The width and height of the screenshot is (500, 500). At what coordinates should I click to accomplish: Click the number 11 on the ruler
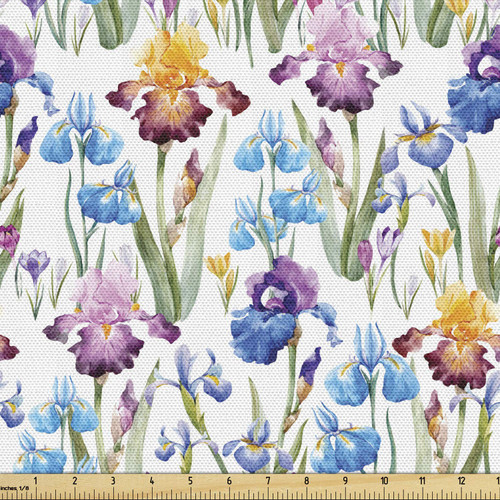(x=423, y=481)
